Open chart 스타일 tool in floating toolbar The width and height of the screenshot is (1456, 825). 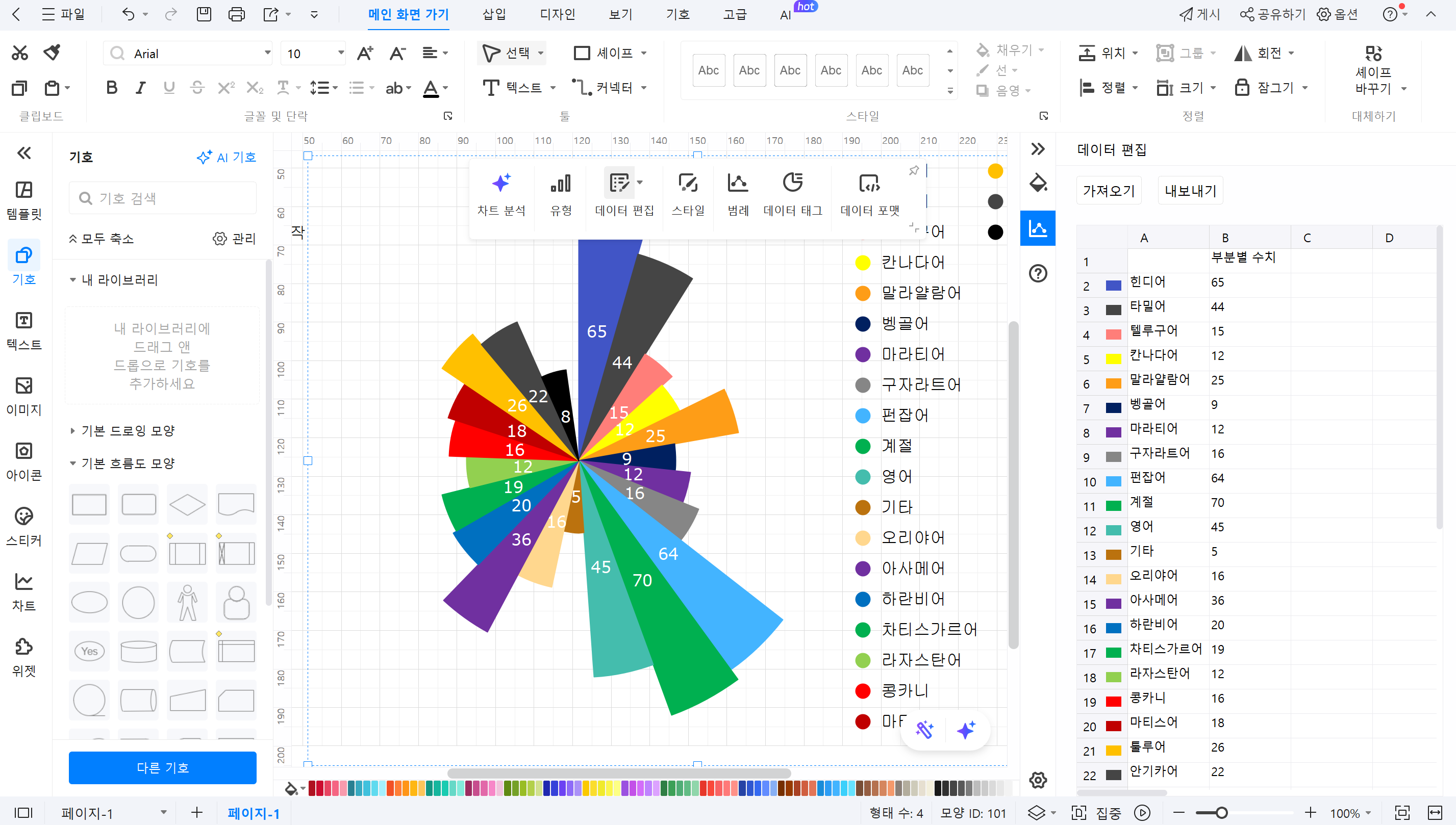click(x=688, y=195)
